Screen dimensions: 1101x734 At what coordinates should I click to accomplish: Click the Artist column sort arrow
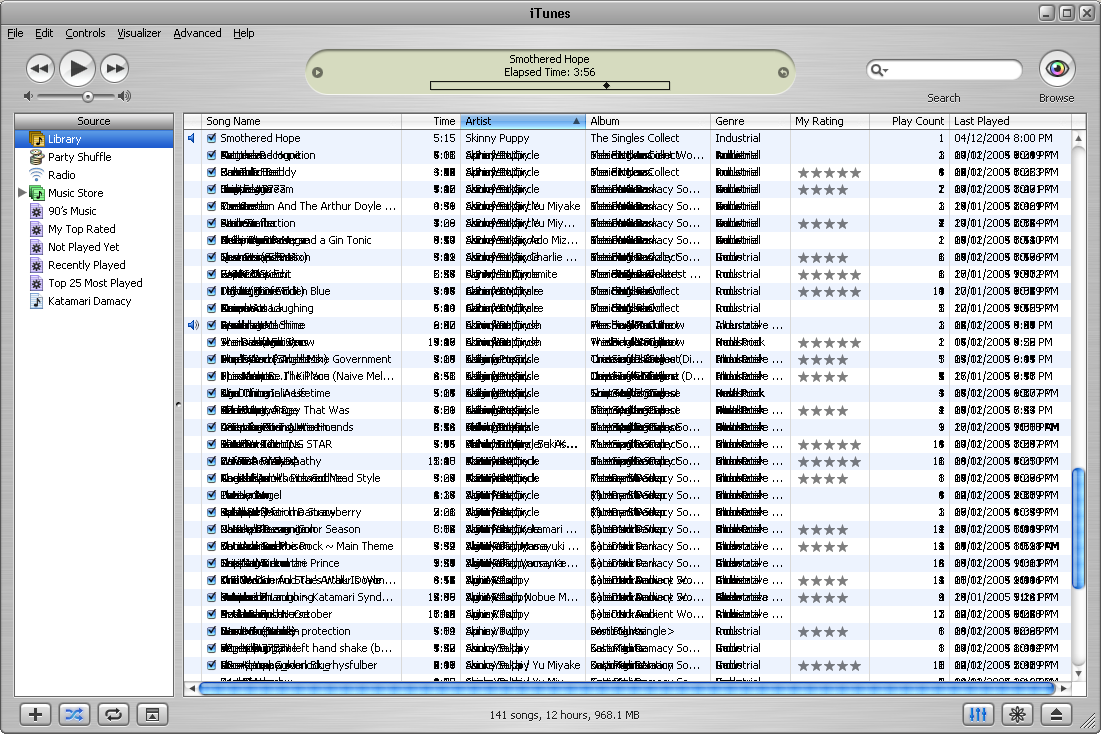(576, 121)
